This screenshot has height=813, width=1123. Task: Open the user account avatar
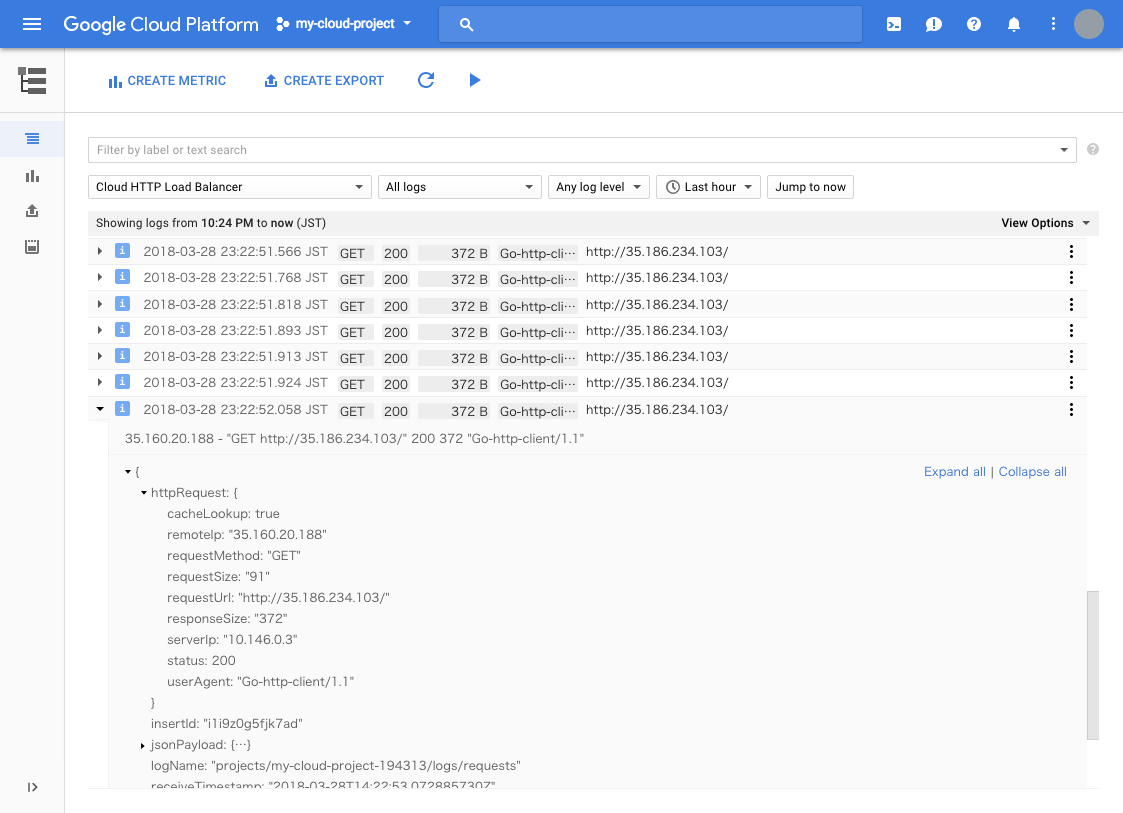1089,24
